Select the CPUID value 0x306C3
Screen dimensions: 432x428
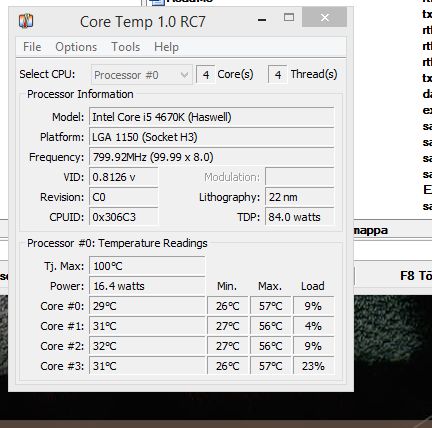pyautogui.click(x=124, y=217)
